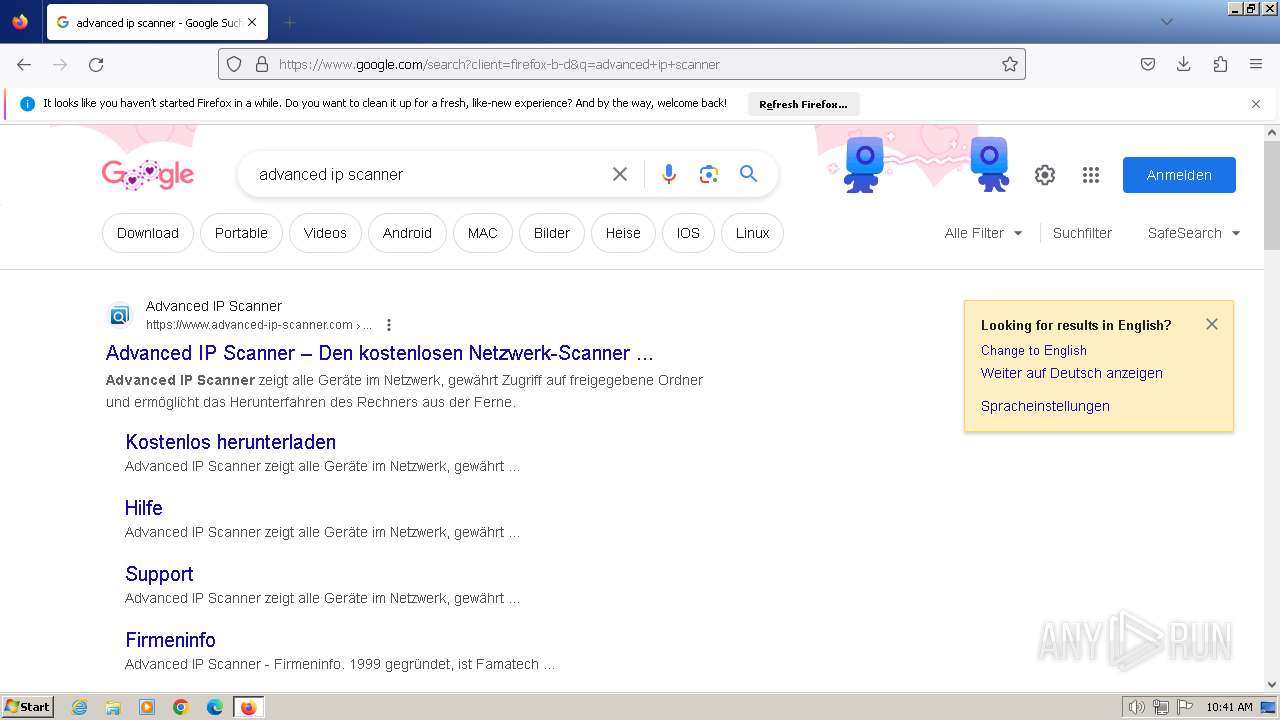1280x720 pixels.
Task: Open Google search settings gear
Action: (1045, 175)
